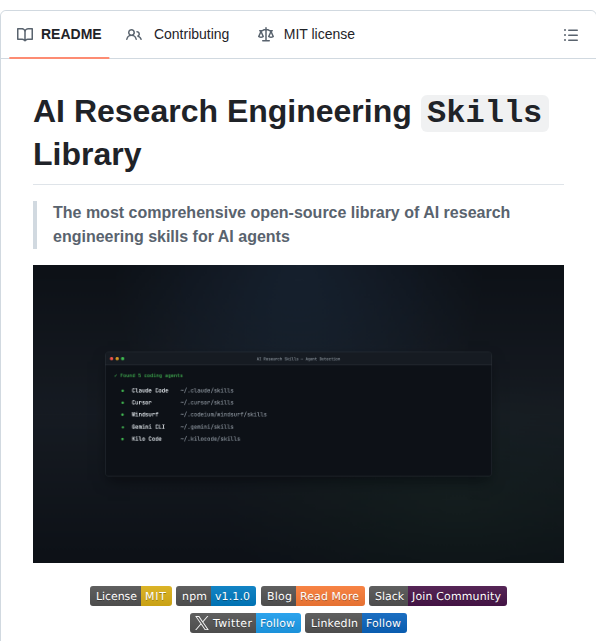Switch to the Contributing tab
Viewport: 596px width, 641px height.
click(178, 34)
